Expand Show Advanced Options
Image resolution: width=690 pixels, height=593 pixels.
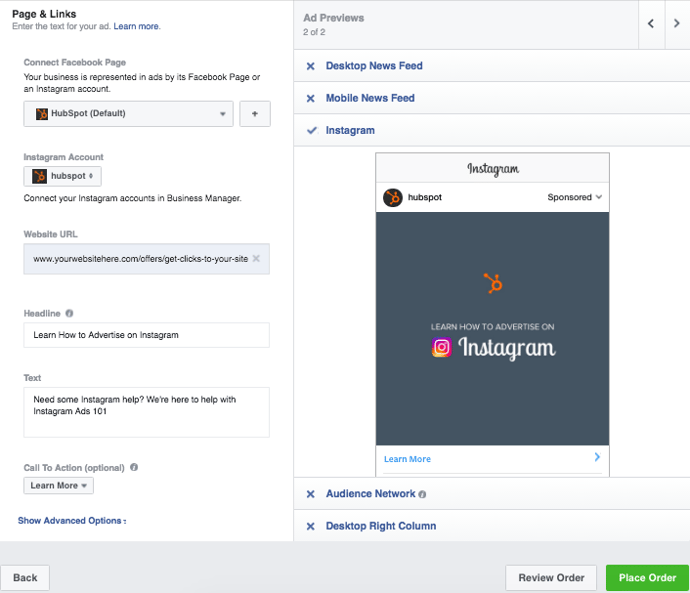(72, 521)
